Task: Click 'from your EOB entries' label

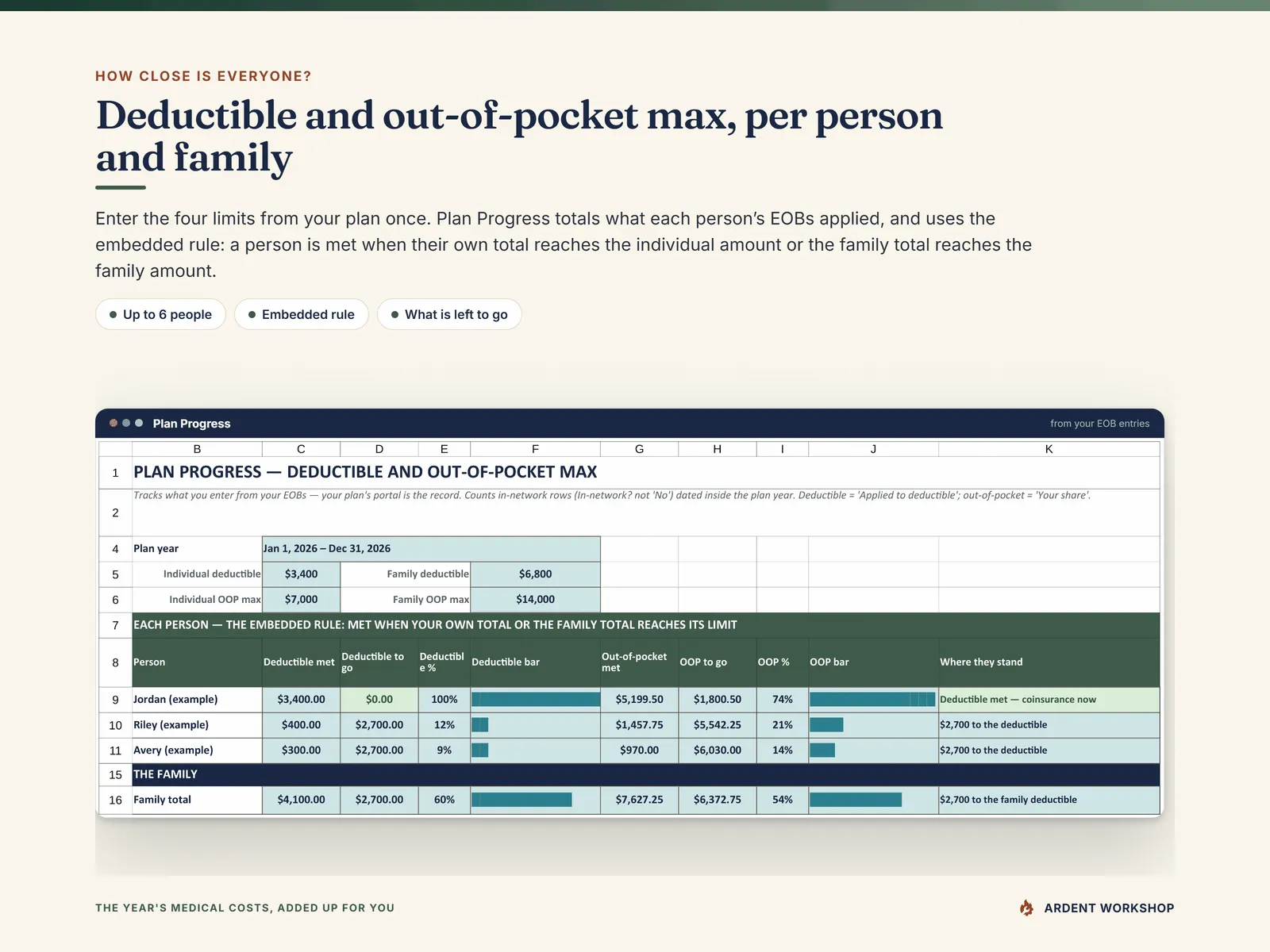Action: point(1099,424)
